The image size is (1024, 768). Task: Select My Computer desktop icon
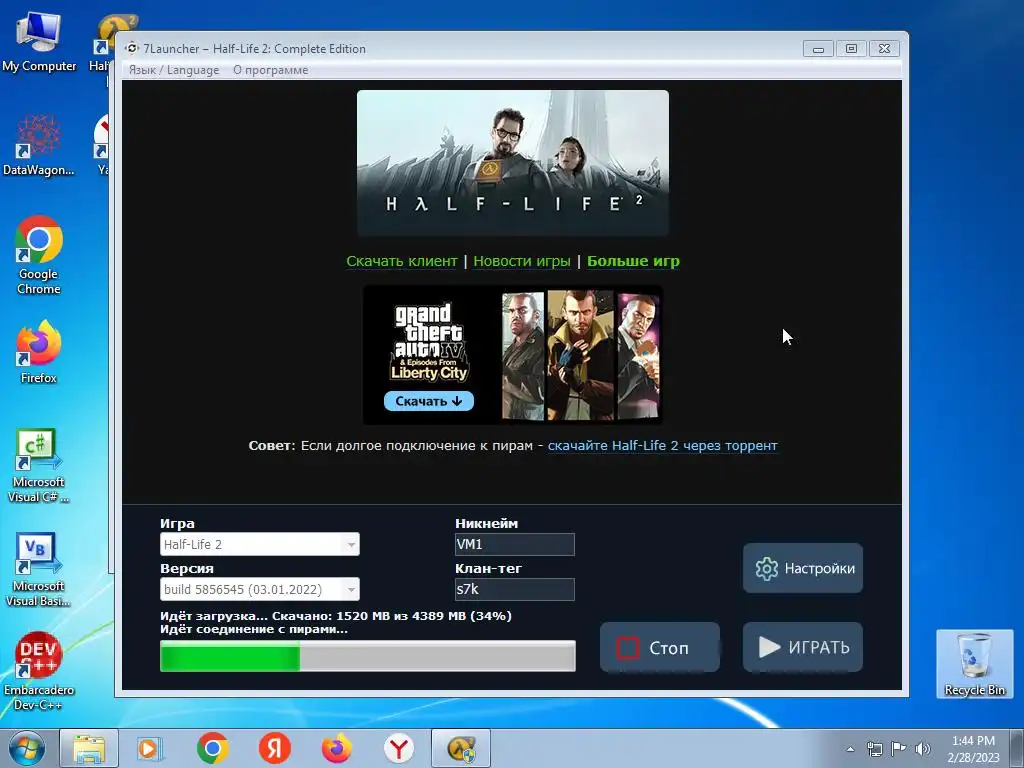39,42
